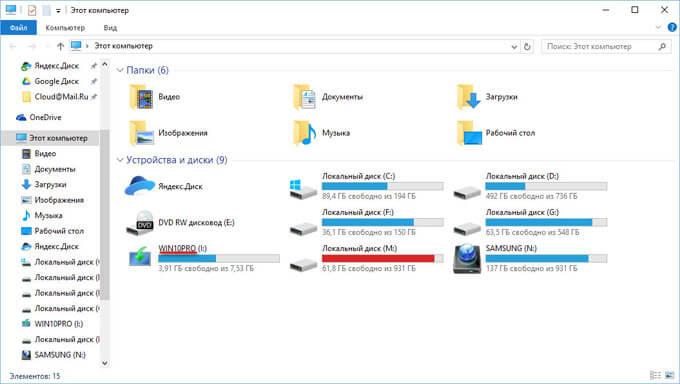Screen dimensions: 680x384
Task: Click the text 36,1 ГБ свободно из 150 ГБ
Action: point(369,233)
